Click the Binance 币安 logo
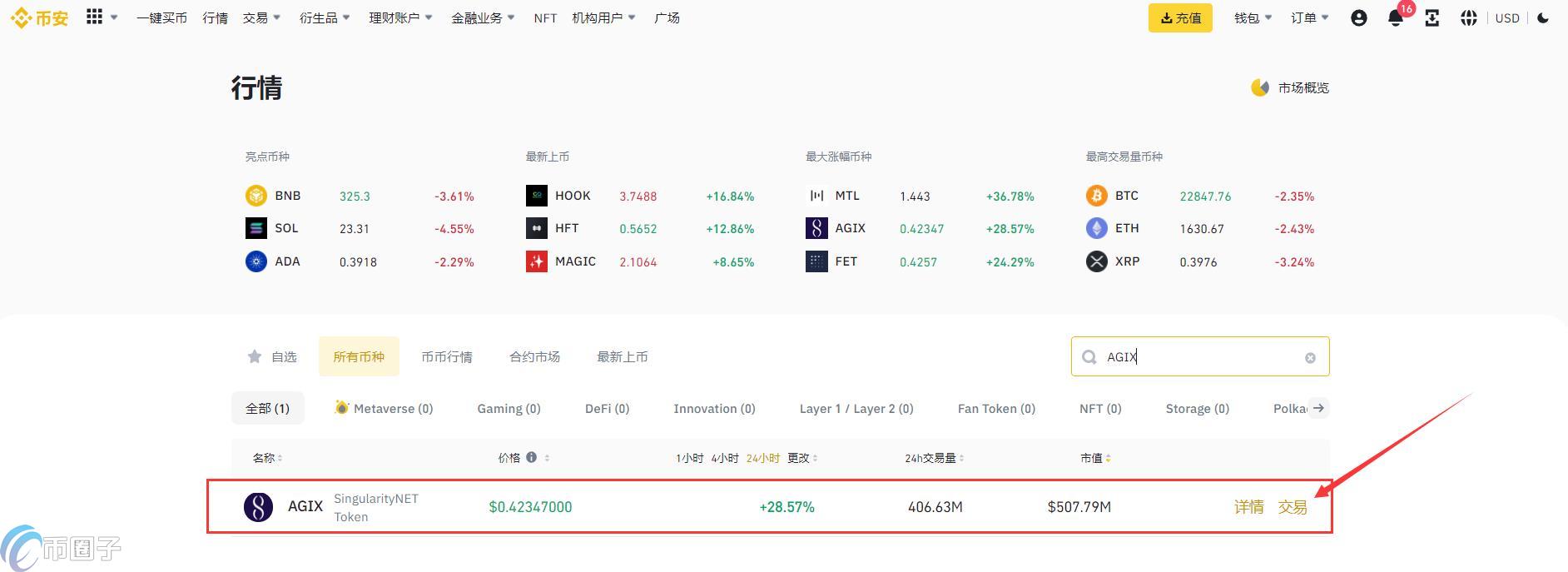The height and width of the screenshot is (572, 1568). [39, 17]
